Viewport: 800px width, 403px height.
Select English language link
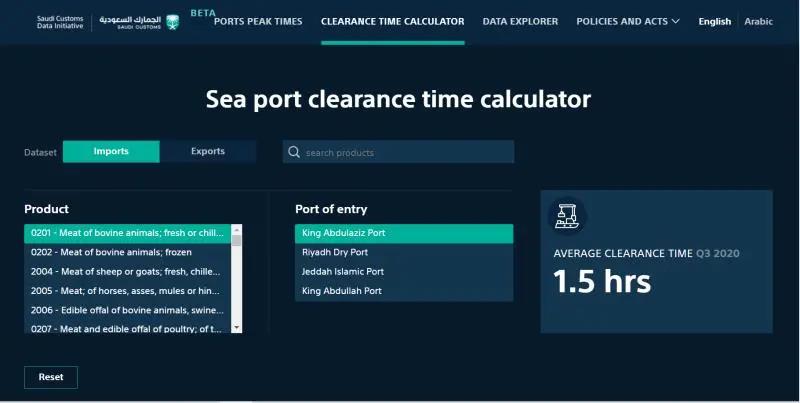point(715,21)
